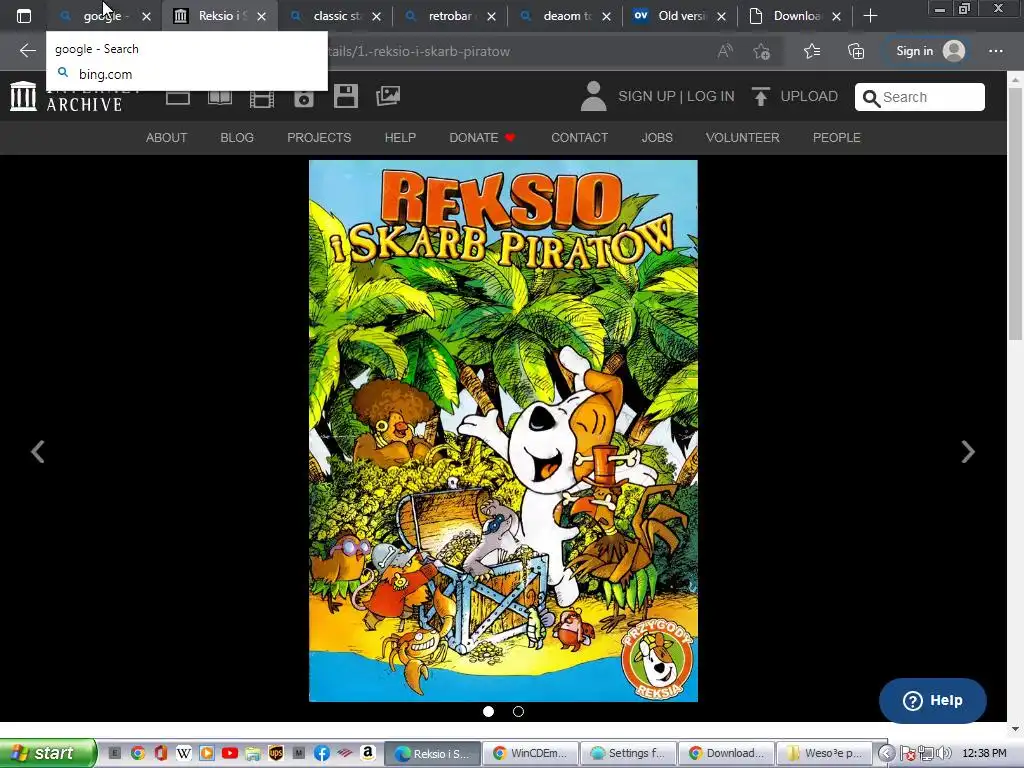Open the DONATE menu item

[x=482, y=138]
